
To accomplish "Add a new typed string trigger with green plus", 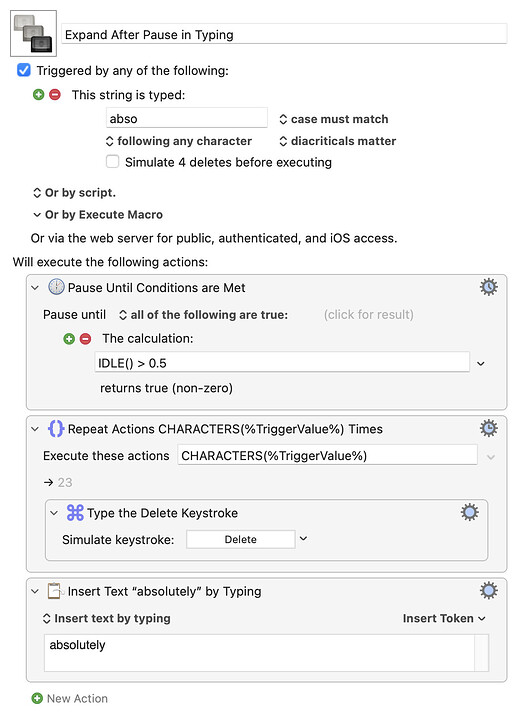I will 39,95.
